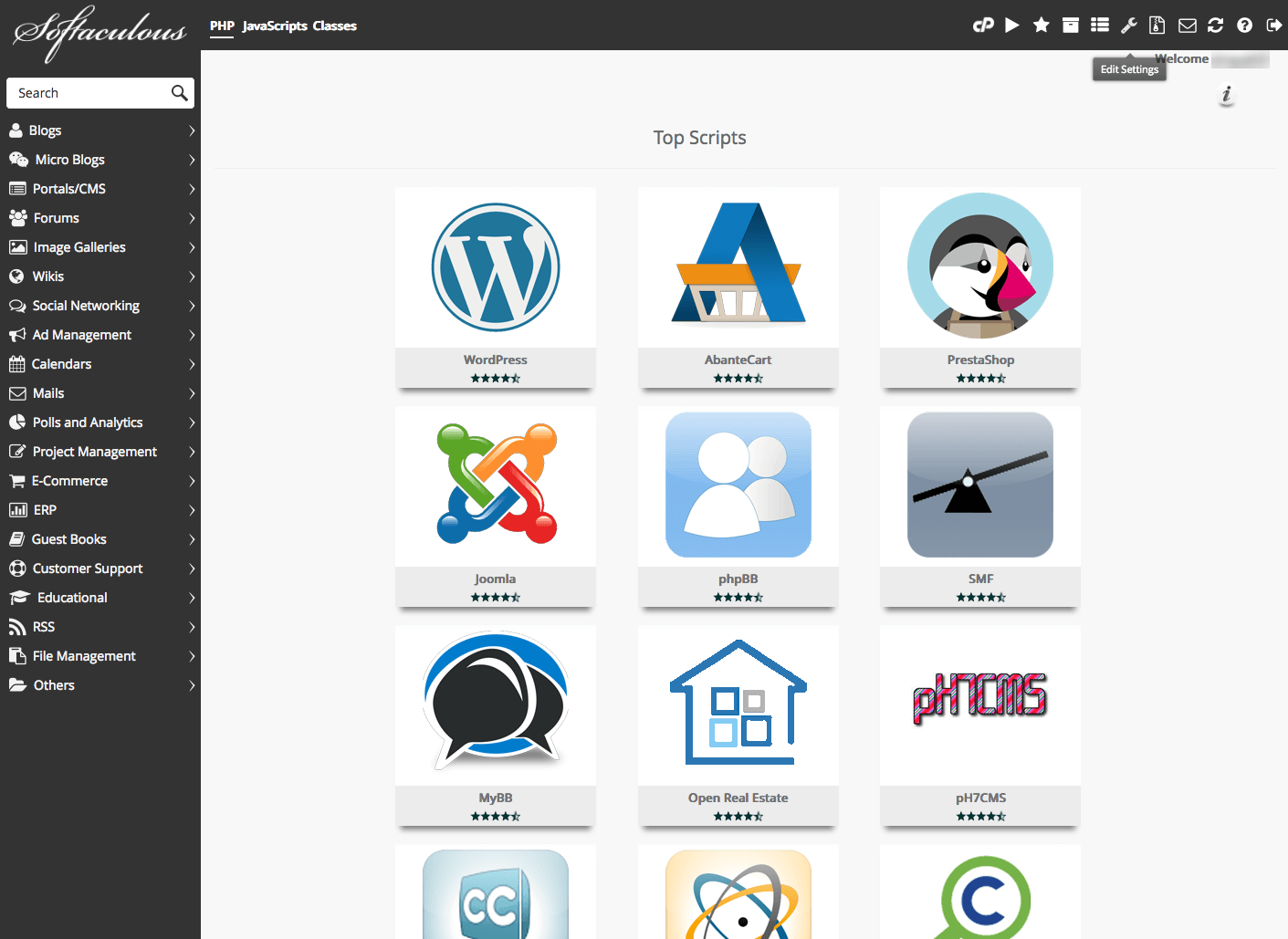The image size is (1288, 939).
Task: Expand the Project Management category
Action: [x=100, y=452]
